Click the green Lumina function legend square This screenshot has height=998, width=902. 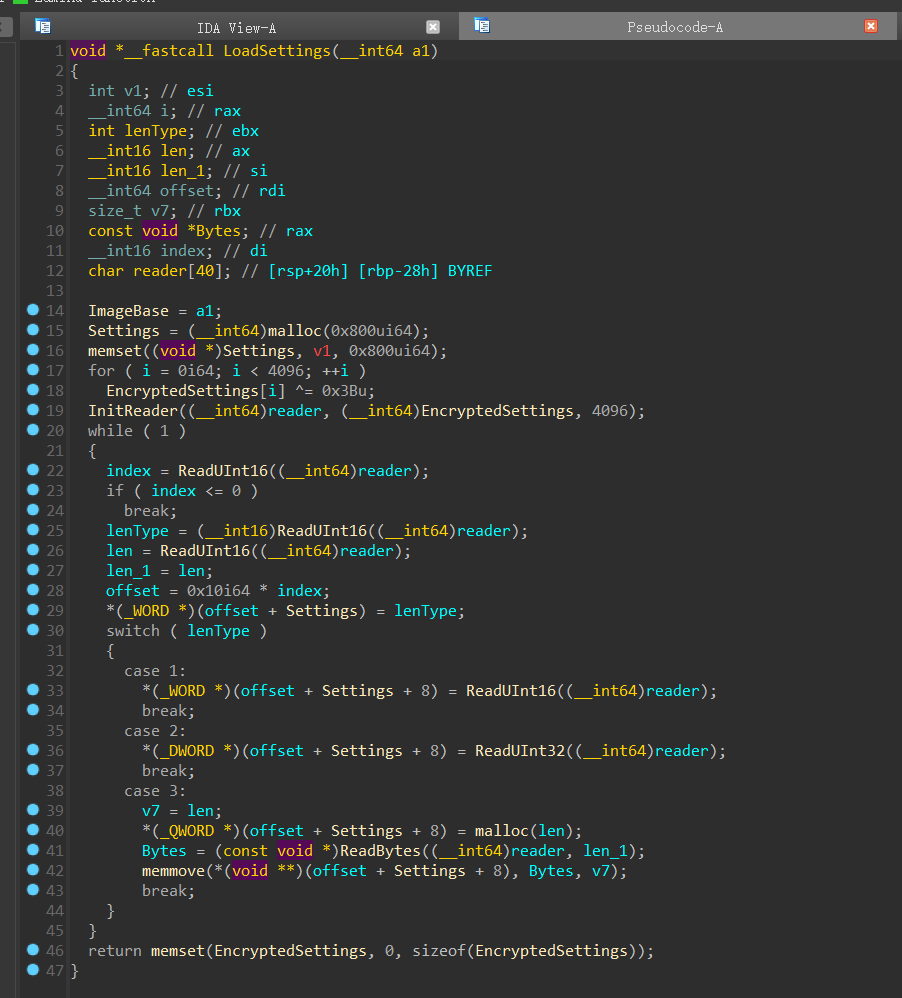click(20, 3)
